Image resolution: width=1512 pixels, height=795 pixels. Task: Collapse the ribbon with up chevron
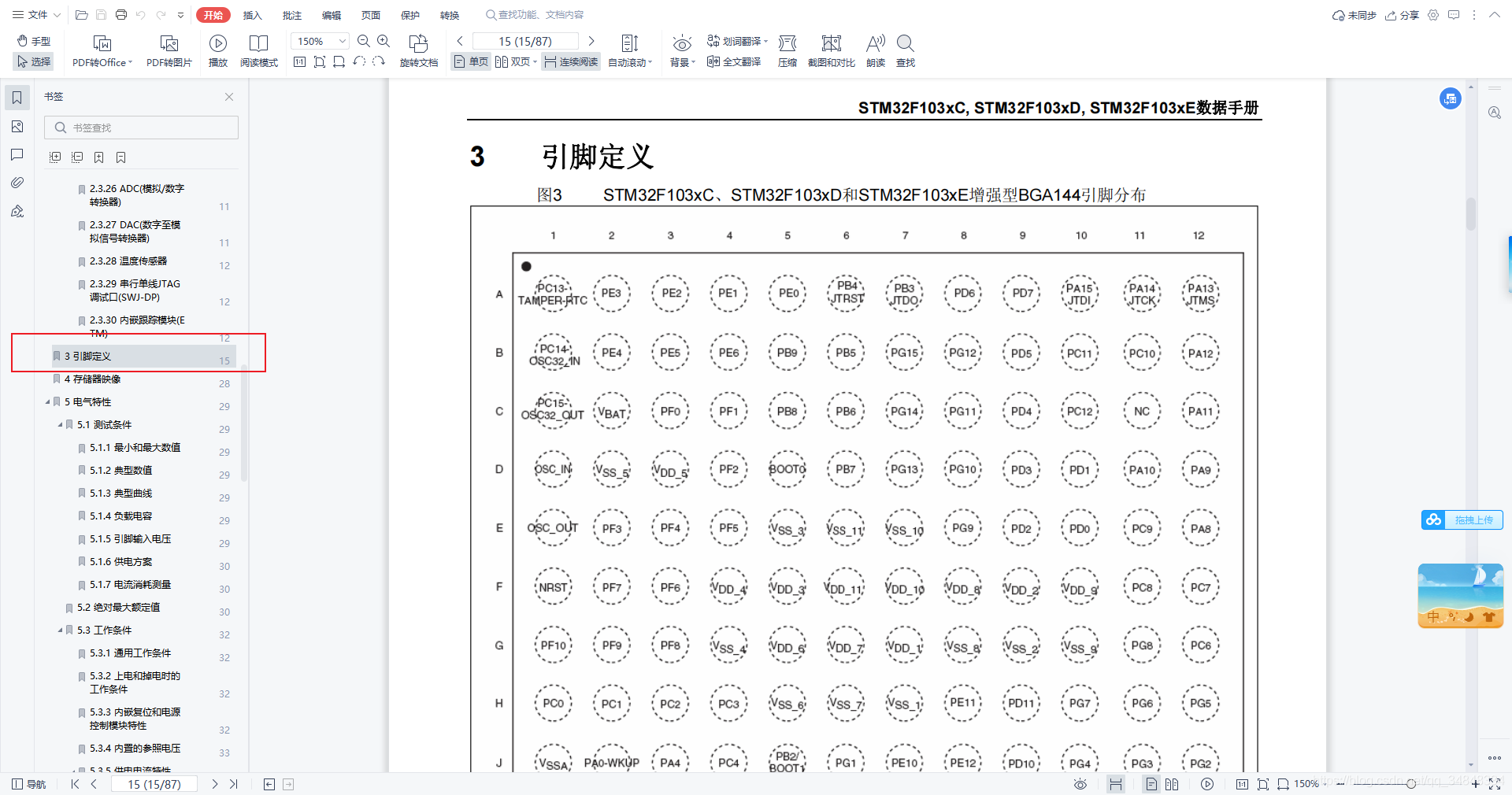[1495, 15]
